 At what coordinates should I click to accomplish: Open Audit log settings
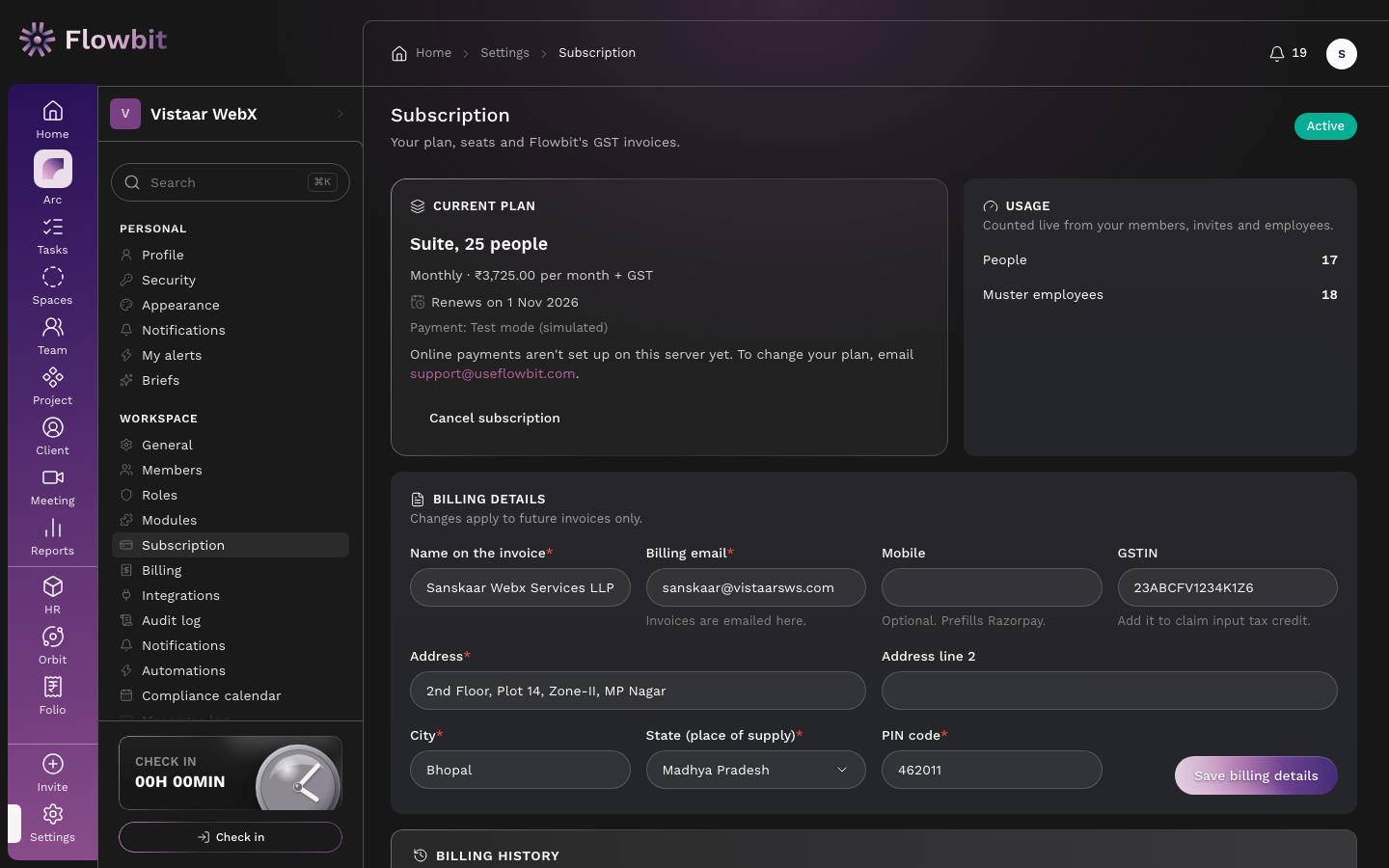[231, 620]
